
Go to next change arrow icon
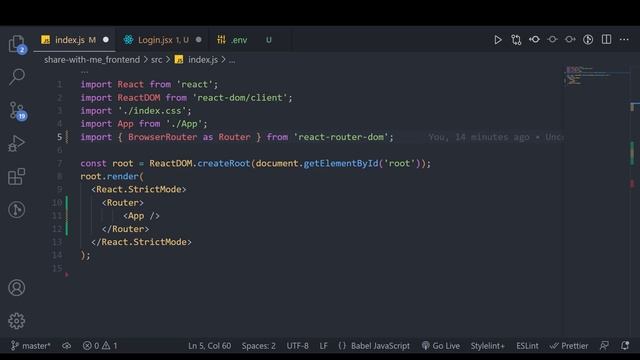570,40
